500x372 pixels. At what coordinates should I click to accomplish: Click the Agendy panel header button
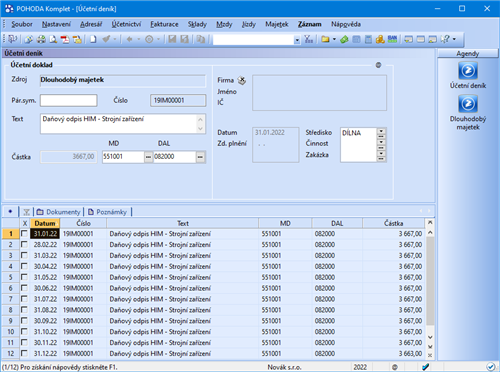468,54
